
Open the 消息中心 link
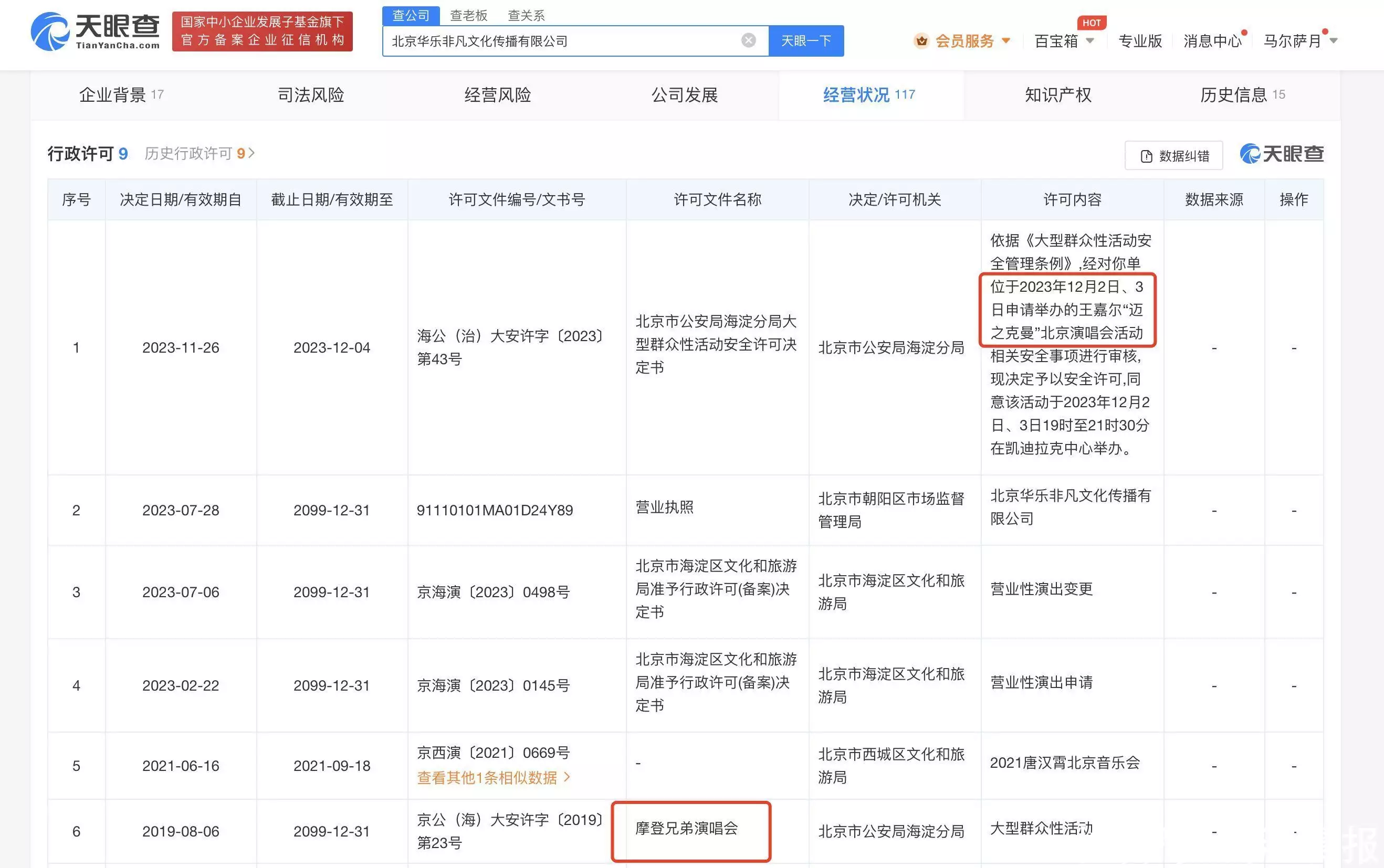[1212, 41]
